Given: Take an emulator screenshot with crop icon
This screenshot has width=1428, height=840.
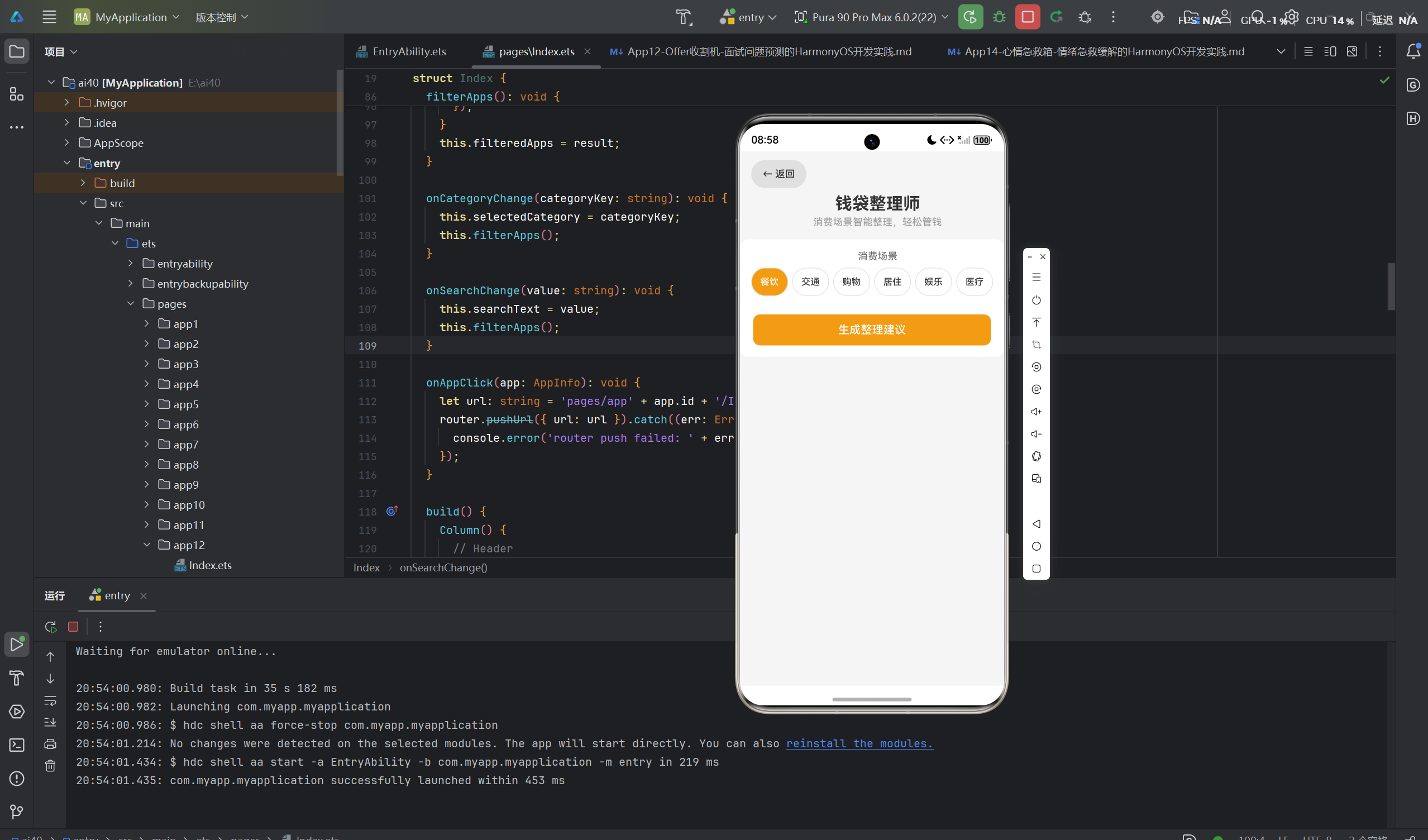Looking at the screenshot, I should 1037,345.
